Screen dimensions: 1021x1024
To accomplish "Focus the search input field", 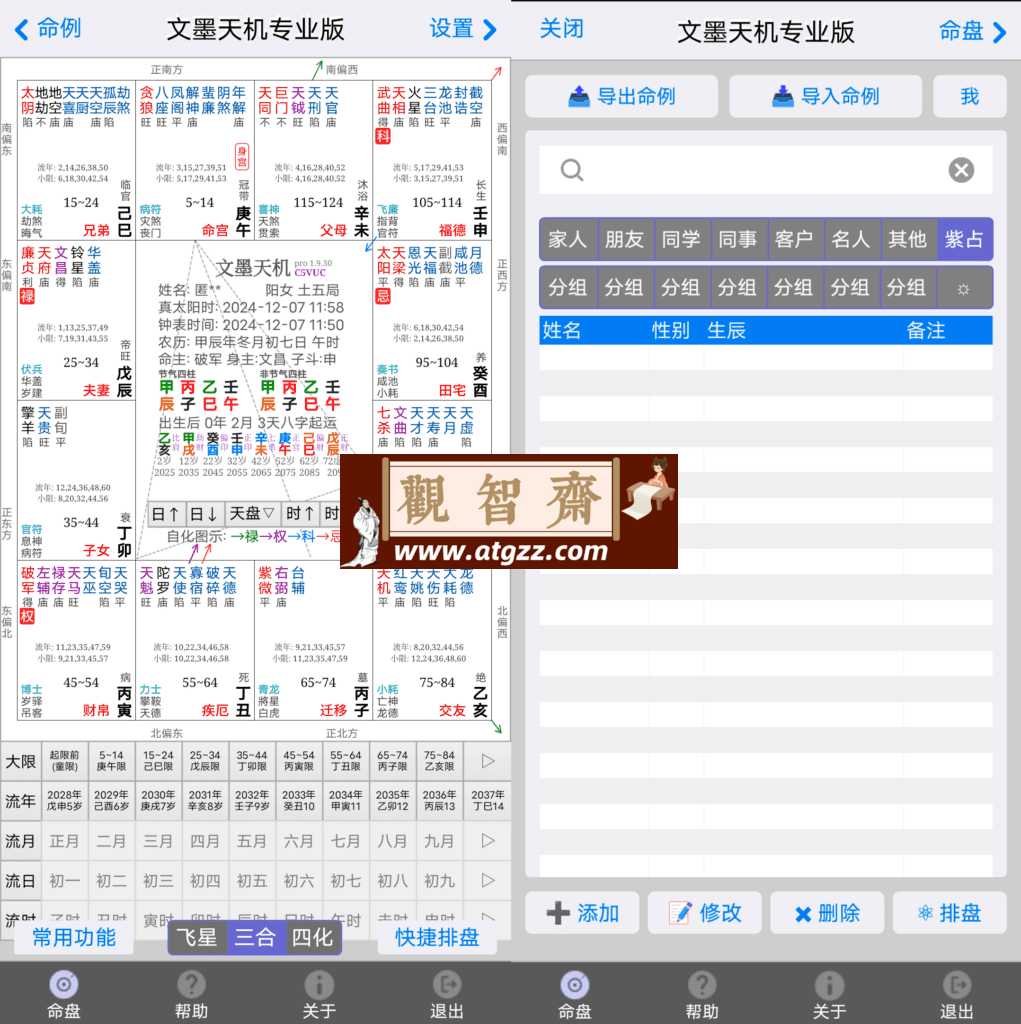I will tap(766, 170).
